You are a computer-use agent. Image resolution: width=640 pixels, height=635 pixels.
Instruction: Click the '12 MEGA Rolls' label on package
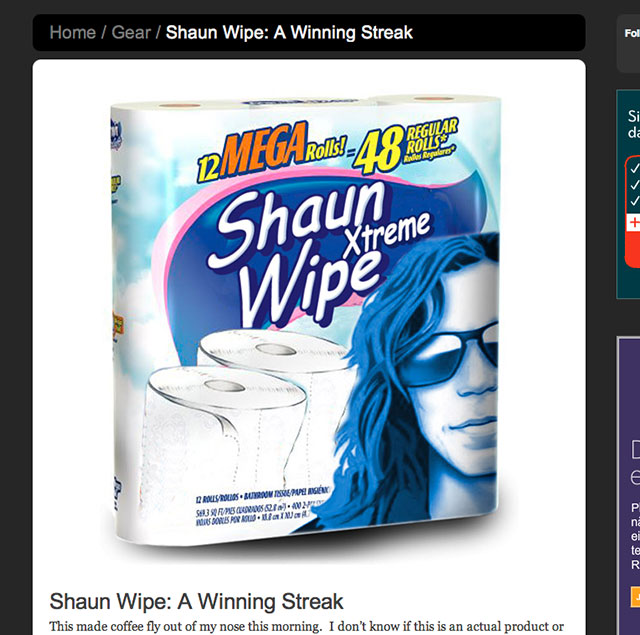click(271, 151)
